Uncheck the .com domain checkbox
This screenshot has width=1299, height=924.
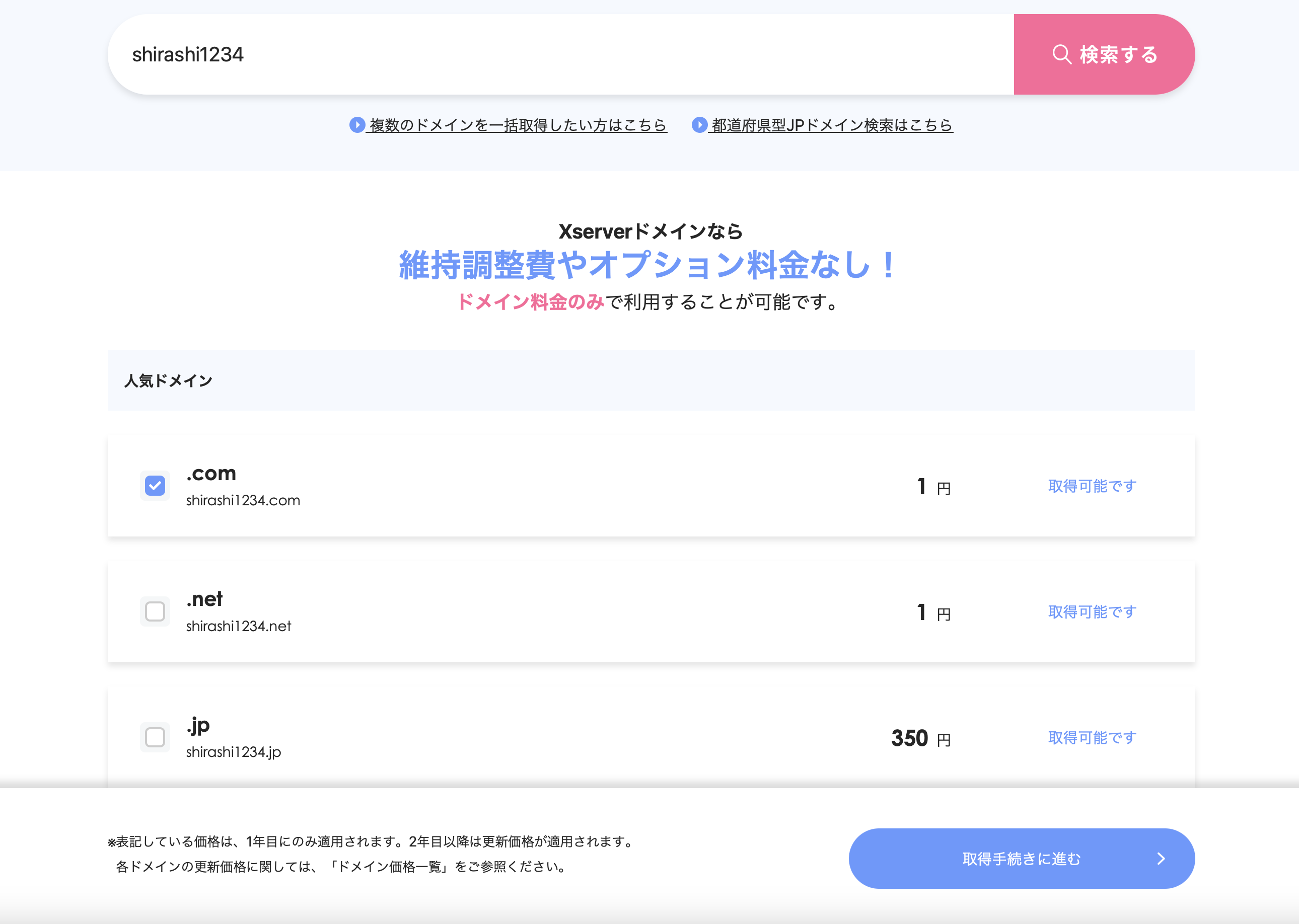(155, 486)
